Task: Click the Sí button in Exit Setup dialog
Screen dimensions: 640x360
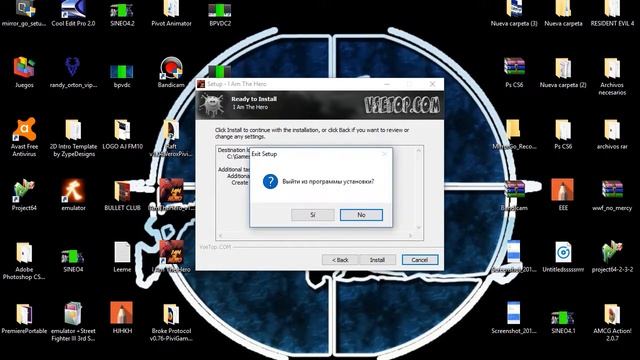Action: click(313, 215)
